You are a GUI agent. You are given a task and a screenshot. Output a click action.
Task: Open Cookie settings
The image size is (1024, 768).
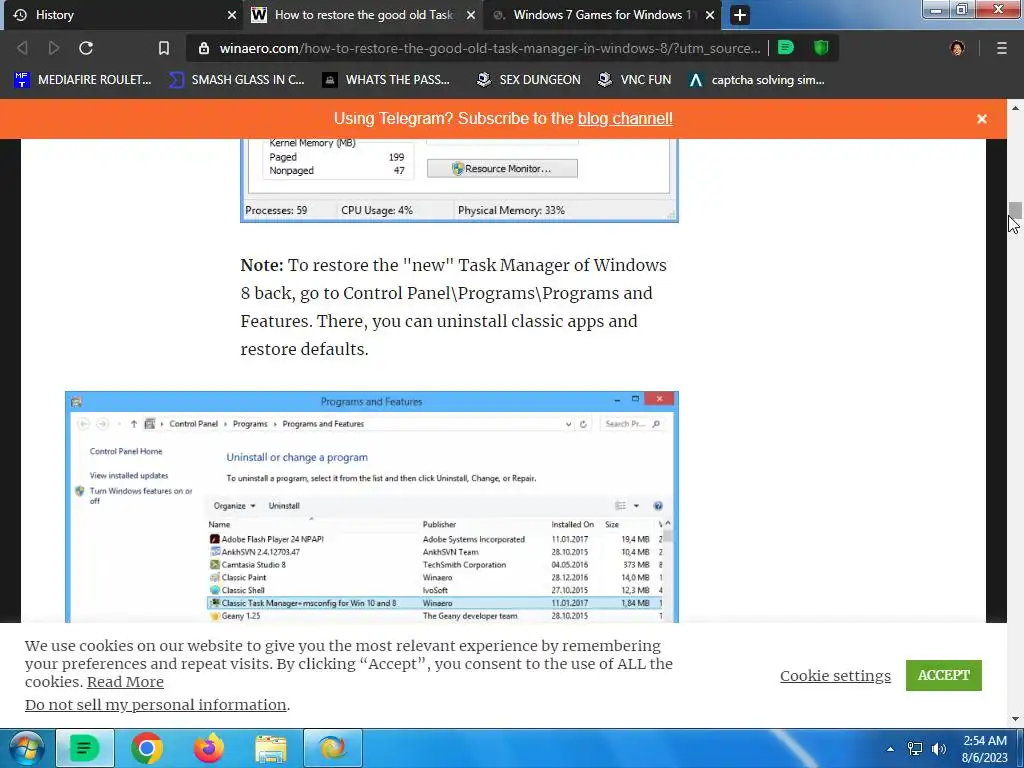pyautogui.click(x=835, y=676)
